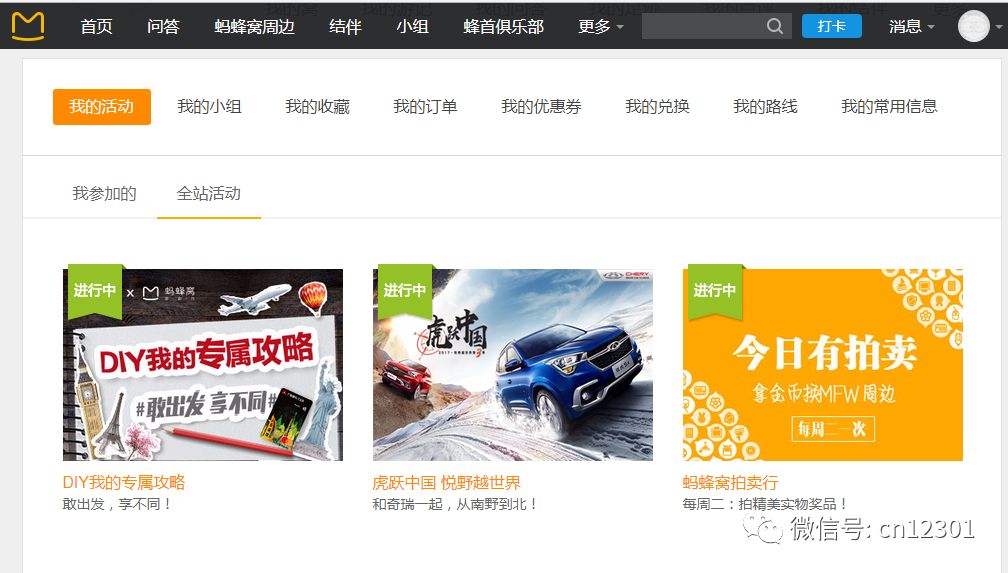Switch to 我的收藏 tab
The image size is (1008, 573).
[318, 107]
